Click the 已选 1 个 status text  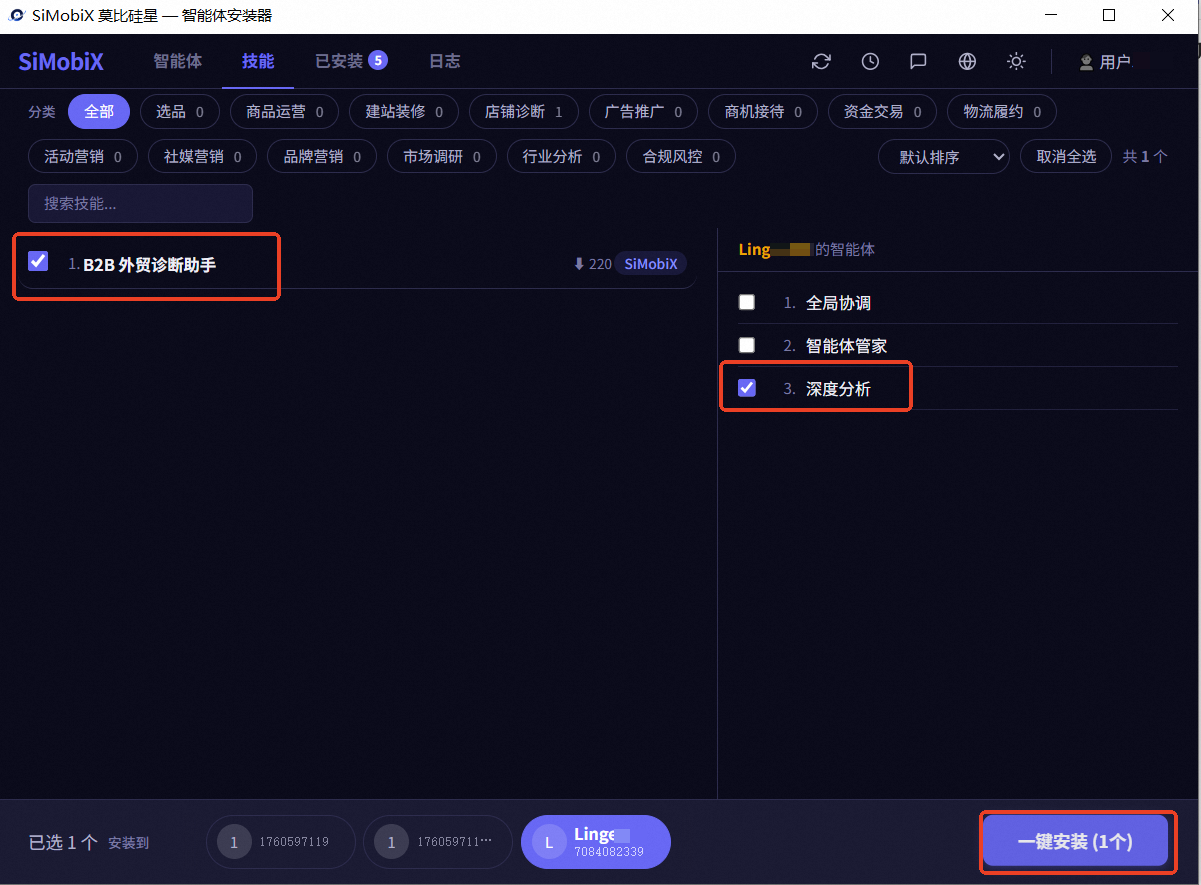(x=63, y=842)
